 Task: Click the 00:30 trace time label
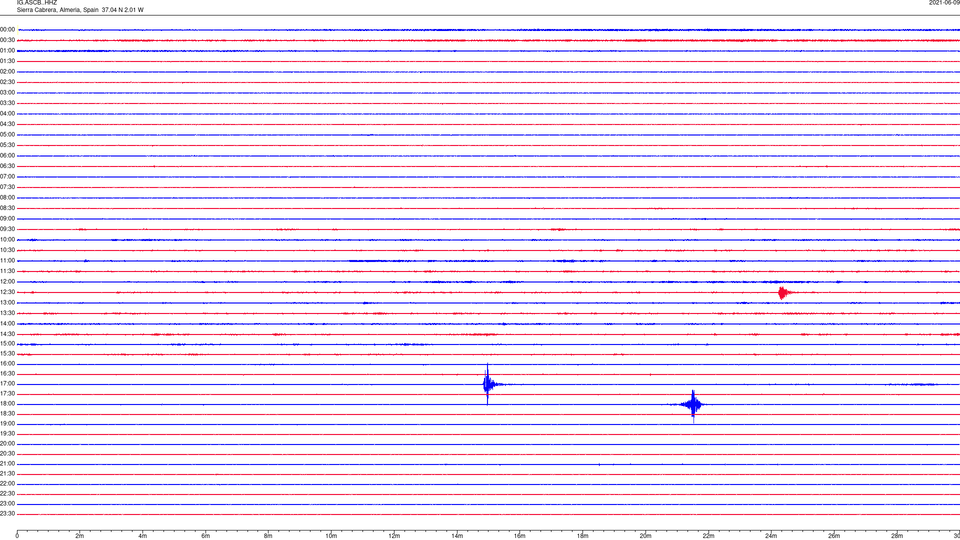pos(7,40)
